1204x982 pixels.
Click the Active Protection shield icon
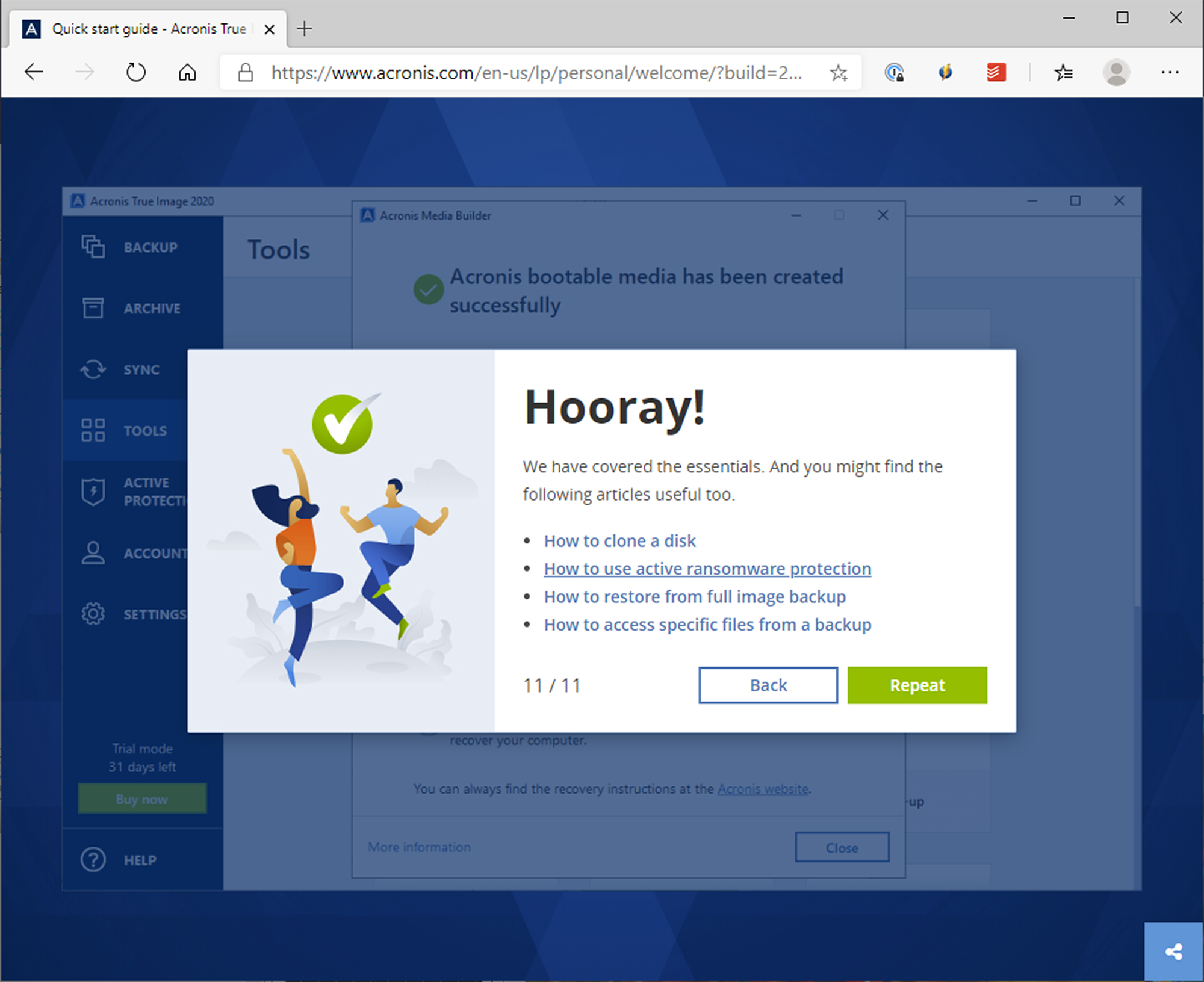point(93,492)
